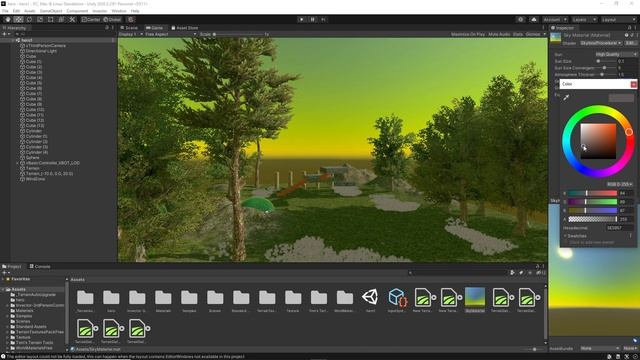Screen dimensions: 640x360
Task: Select Directional Light in Hierarchy
Action: tap(41, 51)
